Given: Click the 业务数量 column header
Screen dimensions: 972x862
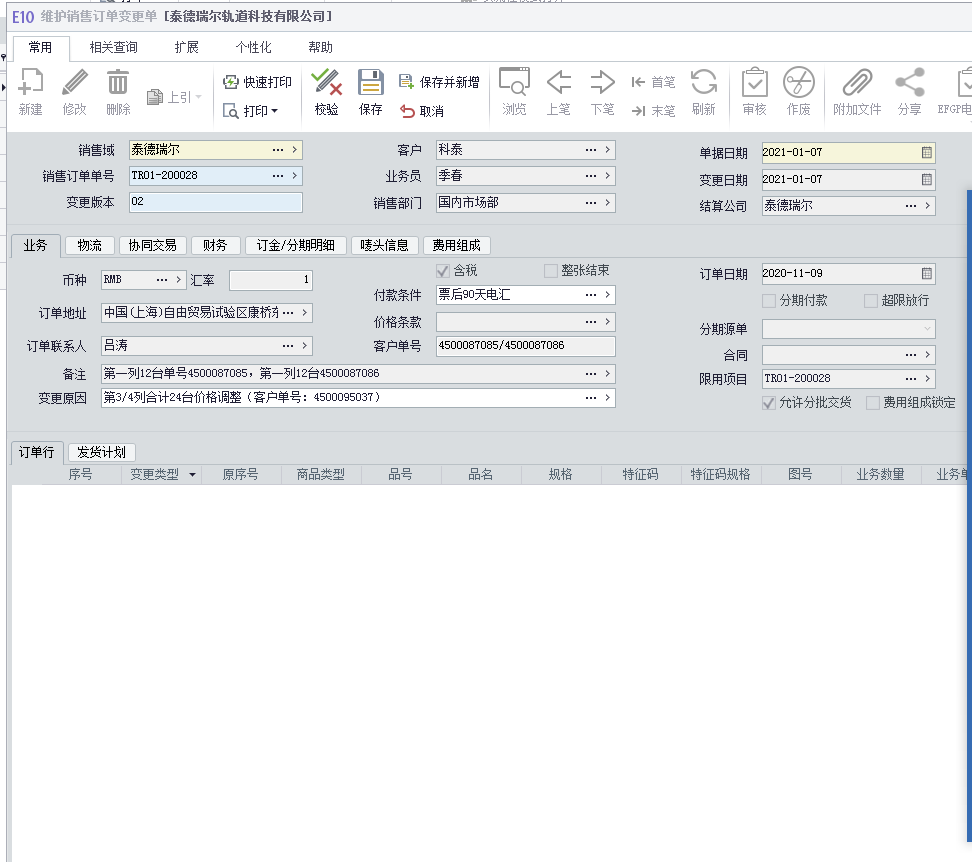Looking at the screenshot, I should click(881, 475).
